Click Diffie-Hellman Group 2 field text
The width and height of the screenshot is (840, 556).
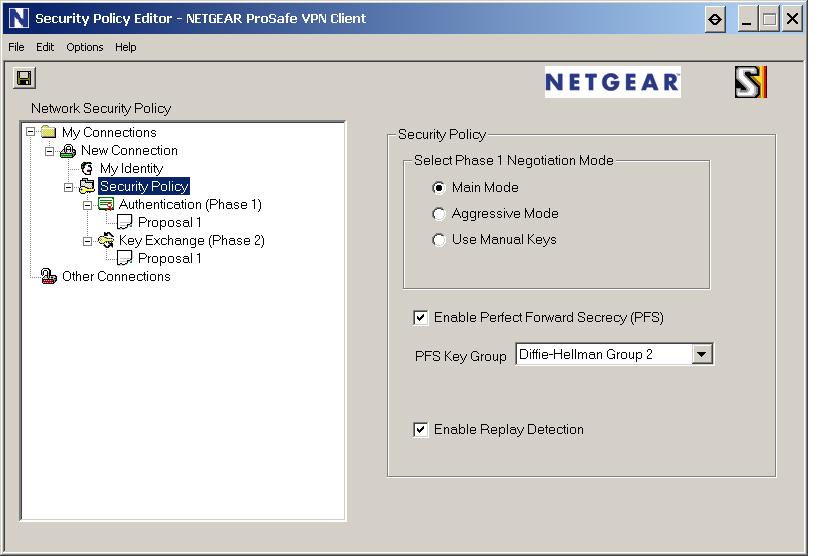(x=586, y=355)
